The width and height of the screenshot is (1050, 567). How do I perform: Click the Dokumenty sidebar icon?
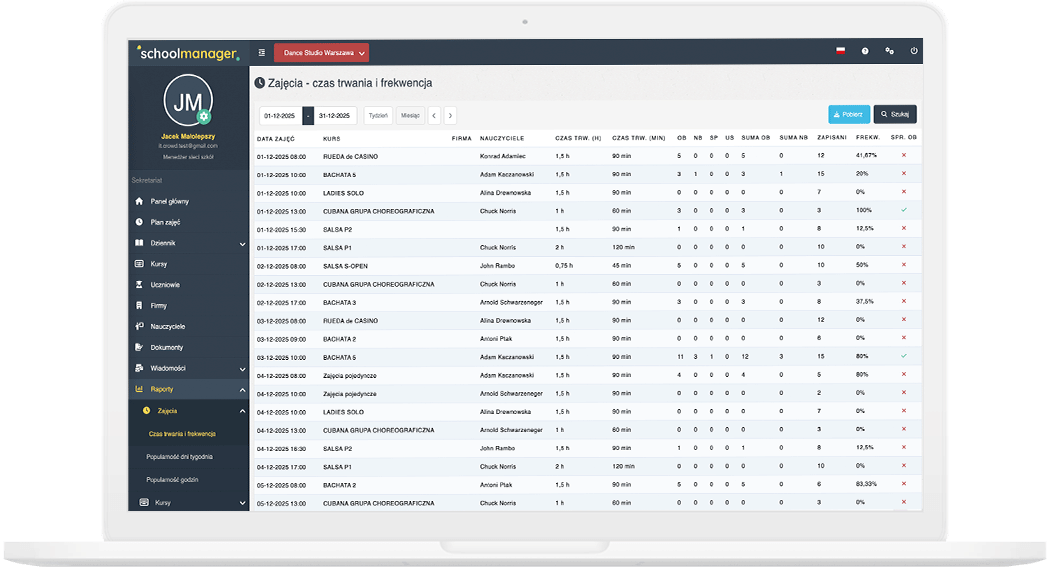[x=139, y=347]
